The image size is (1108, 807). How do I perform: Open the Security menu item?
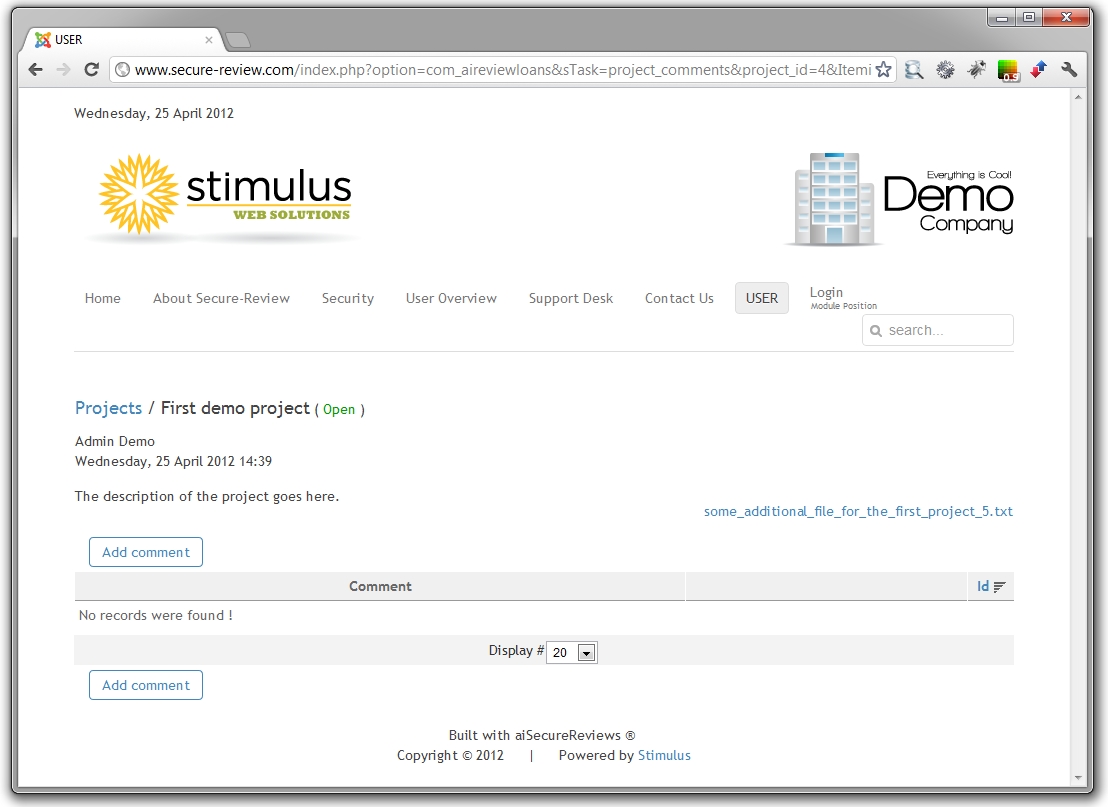pyautogui.click(x=347, y=298)
